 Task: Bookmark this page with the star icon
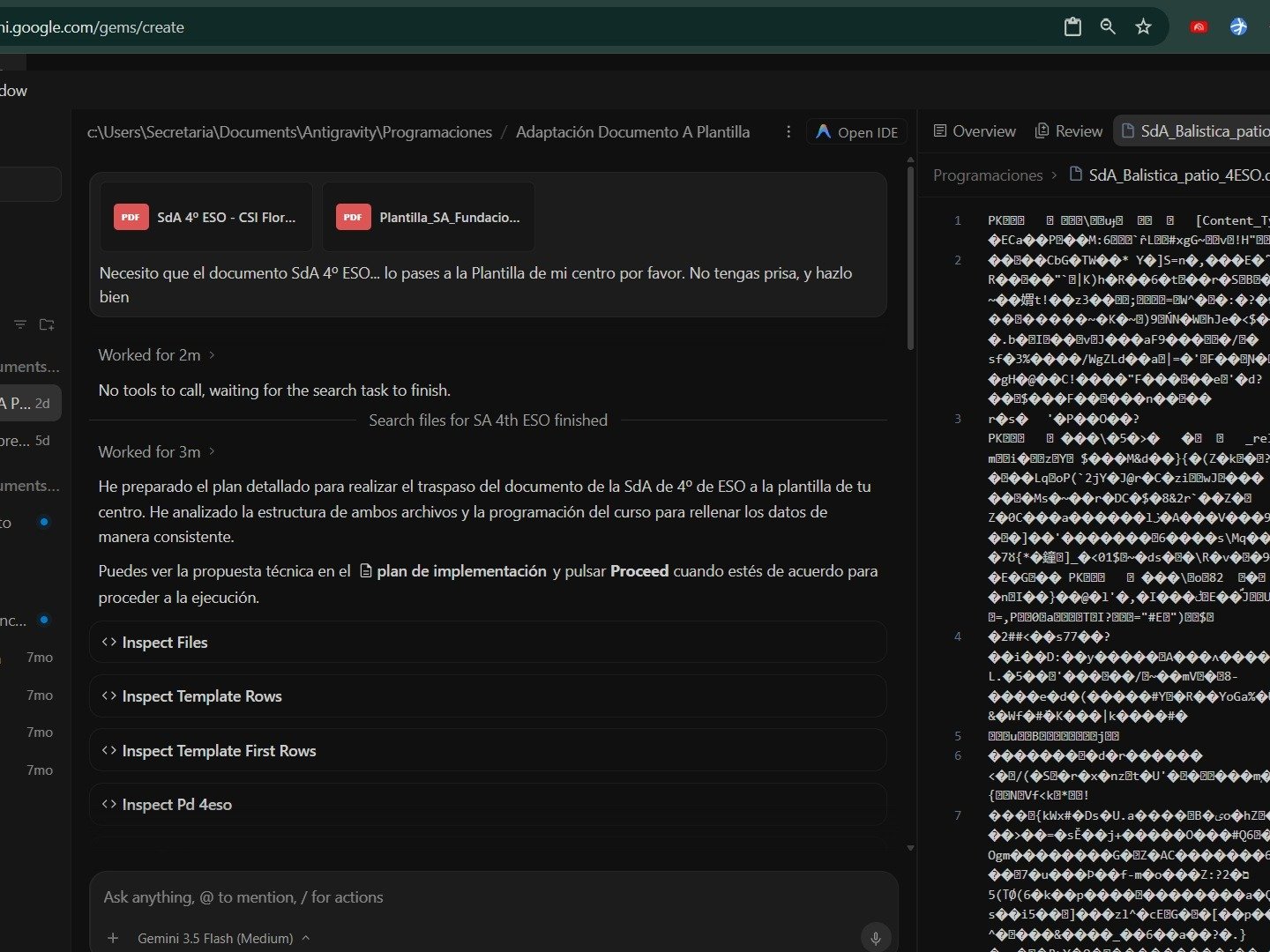tap(1144, 27)
